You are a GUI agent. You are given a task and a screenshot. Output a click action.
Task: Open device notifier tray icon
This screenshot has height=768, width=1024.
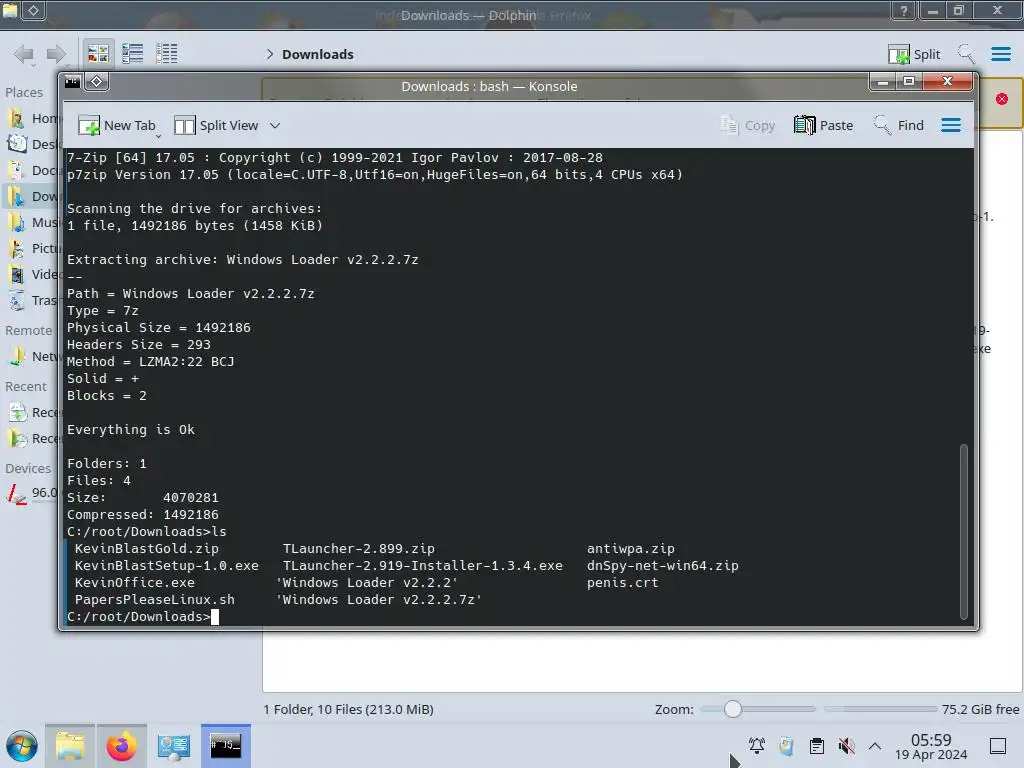(786, 746)
